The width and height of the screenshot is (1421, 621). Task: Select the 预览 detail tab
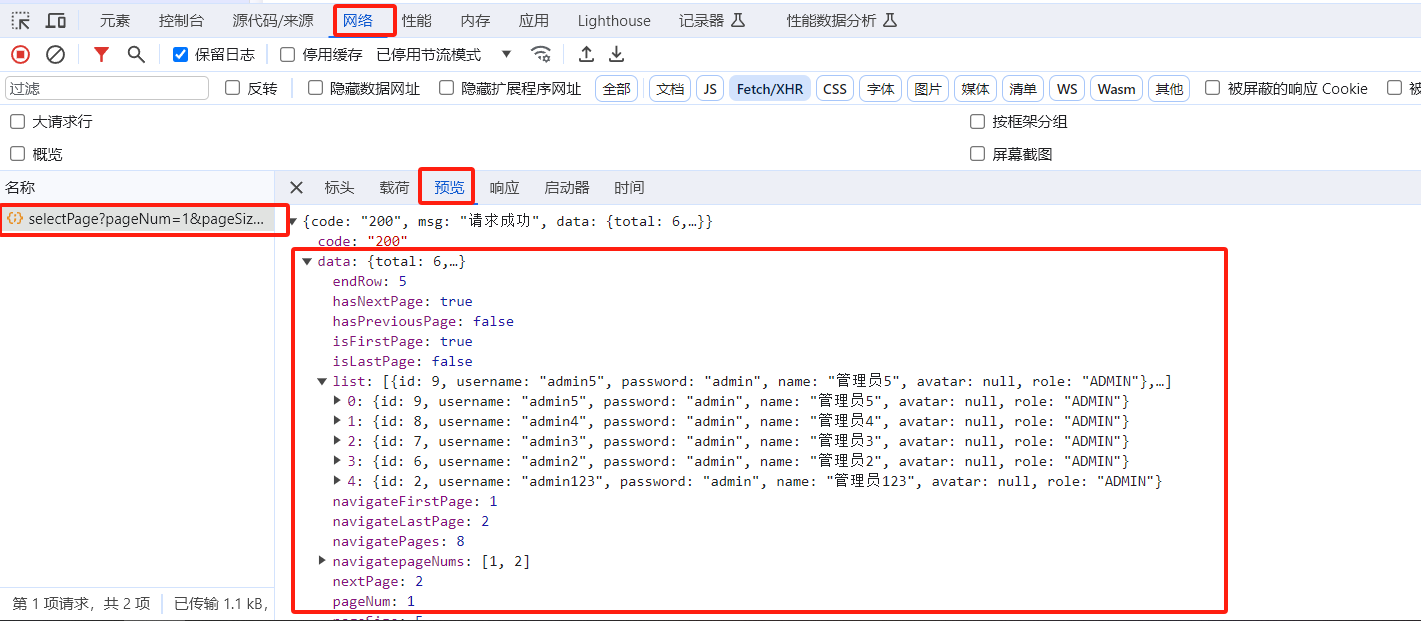click(x=449, y=187)
